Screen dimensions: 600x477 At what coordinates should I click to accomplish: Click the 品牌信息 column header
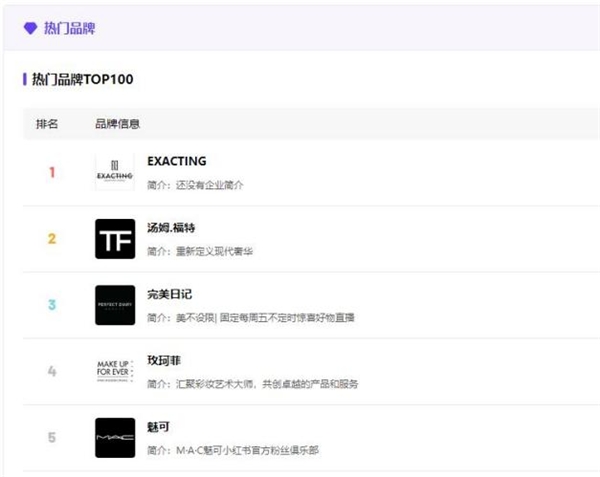click(117, 124)
